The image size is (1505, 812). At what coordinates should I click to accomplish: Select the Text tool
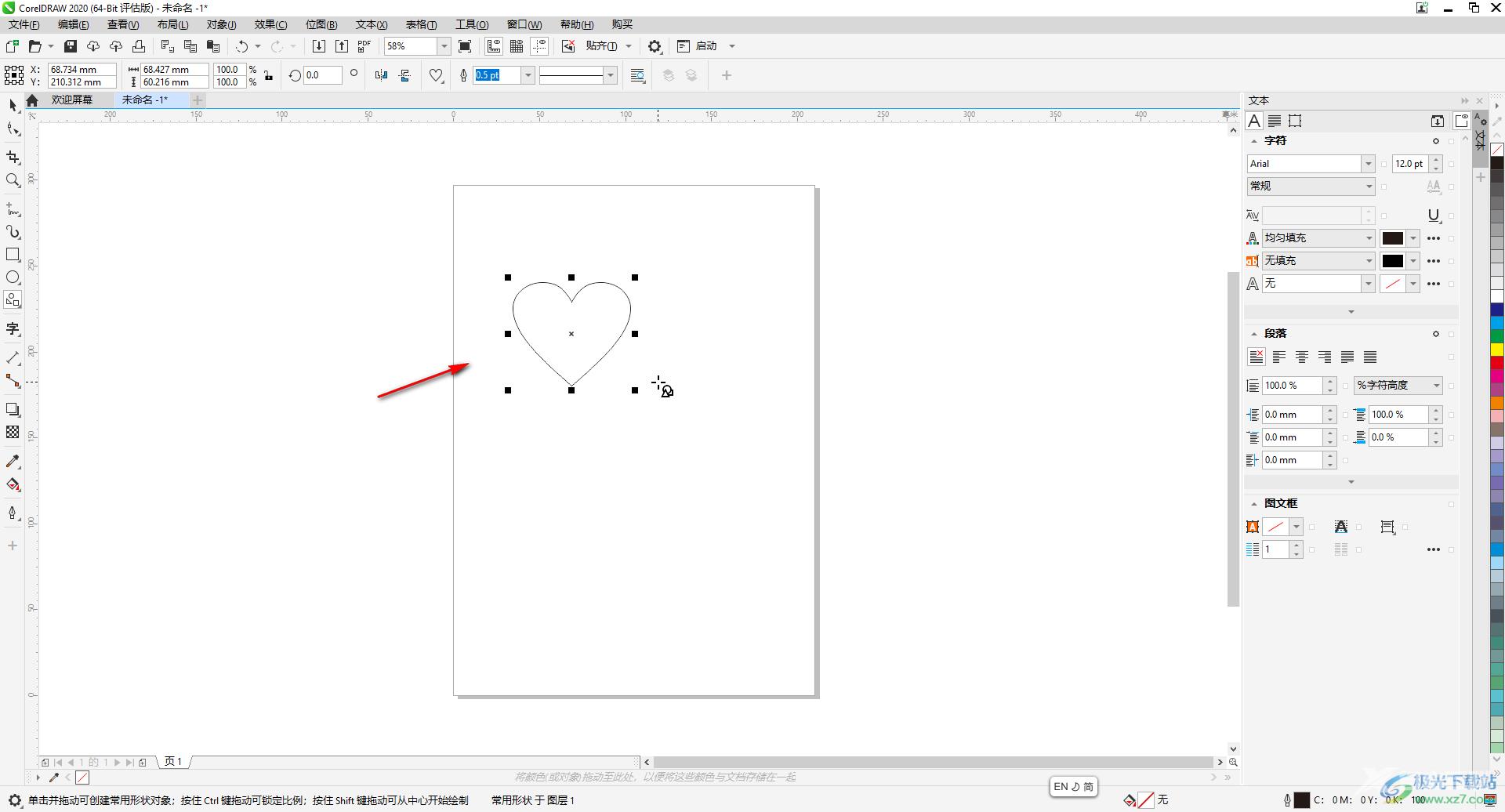pyautogui.click(x=13, y=328)
